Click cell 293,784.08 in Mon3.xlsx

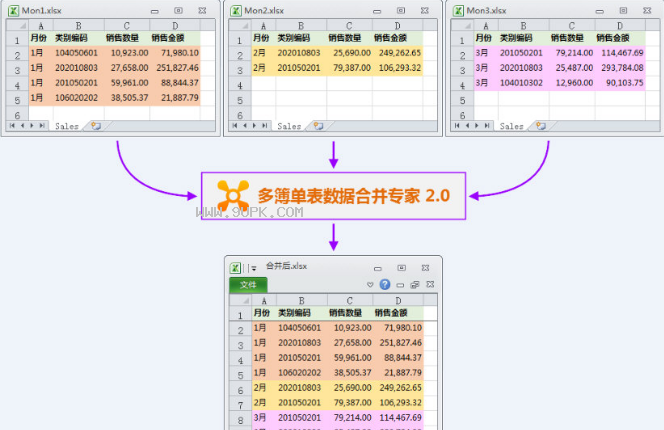[622, 68]
